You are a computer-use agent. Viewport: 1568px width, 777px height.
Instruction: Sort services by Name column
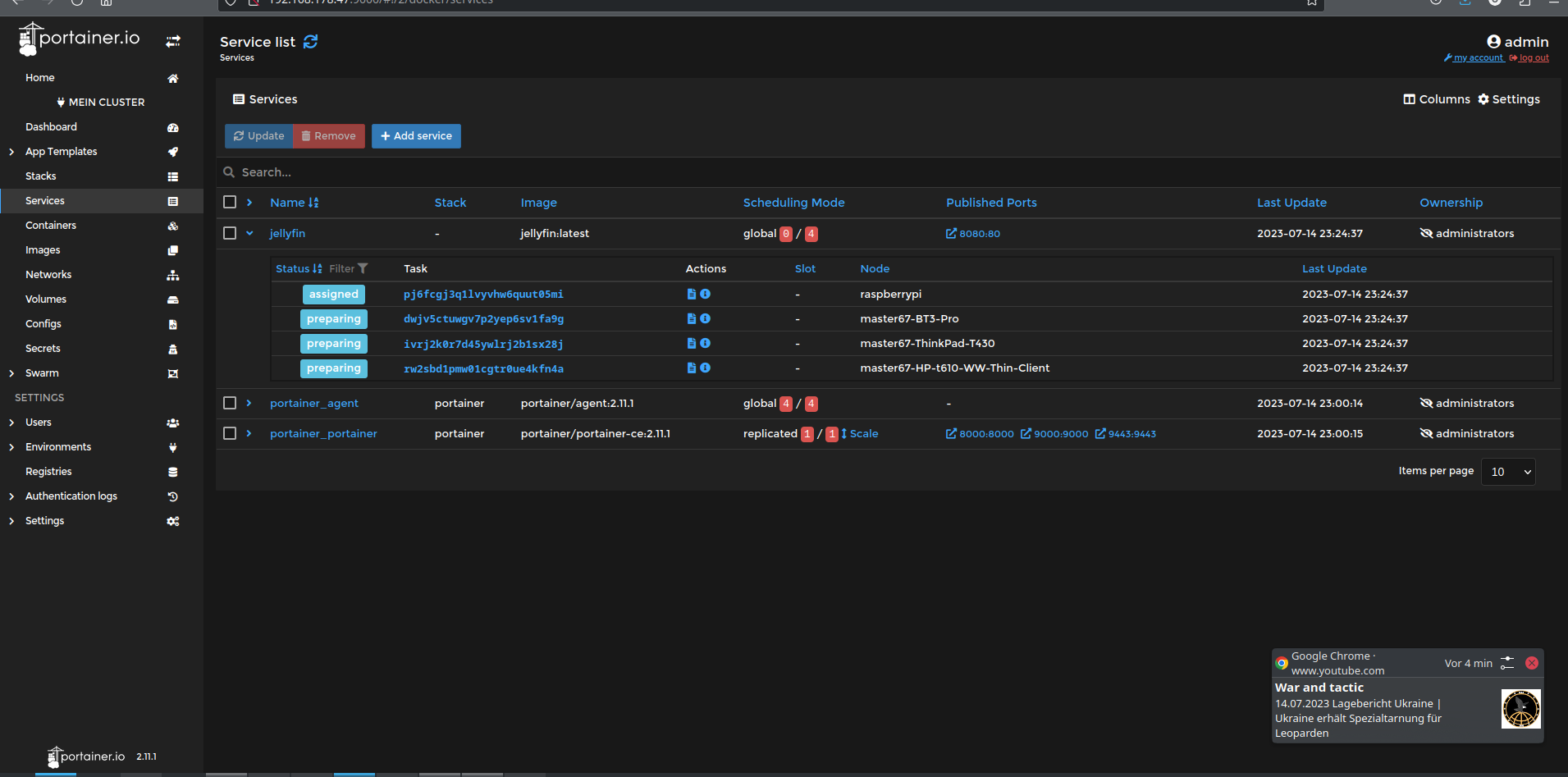tap(295, 203)
